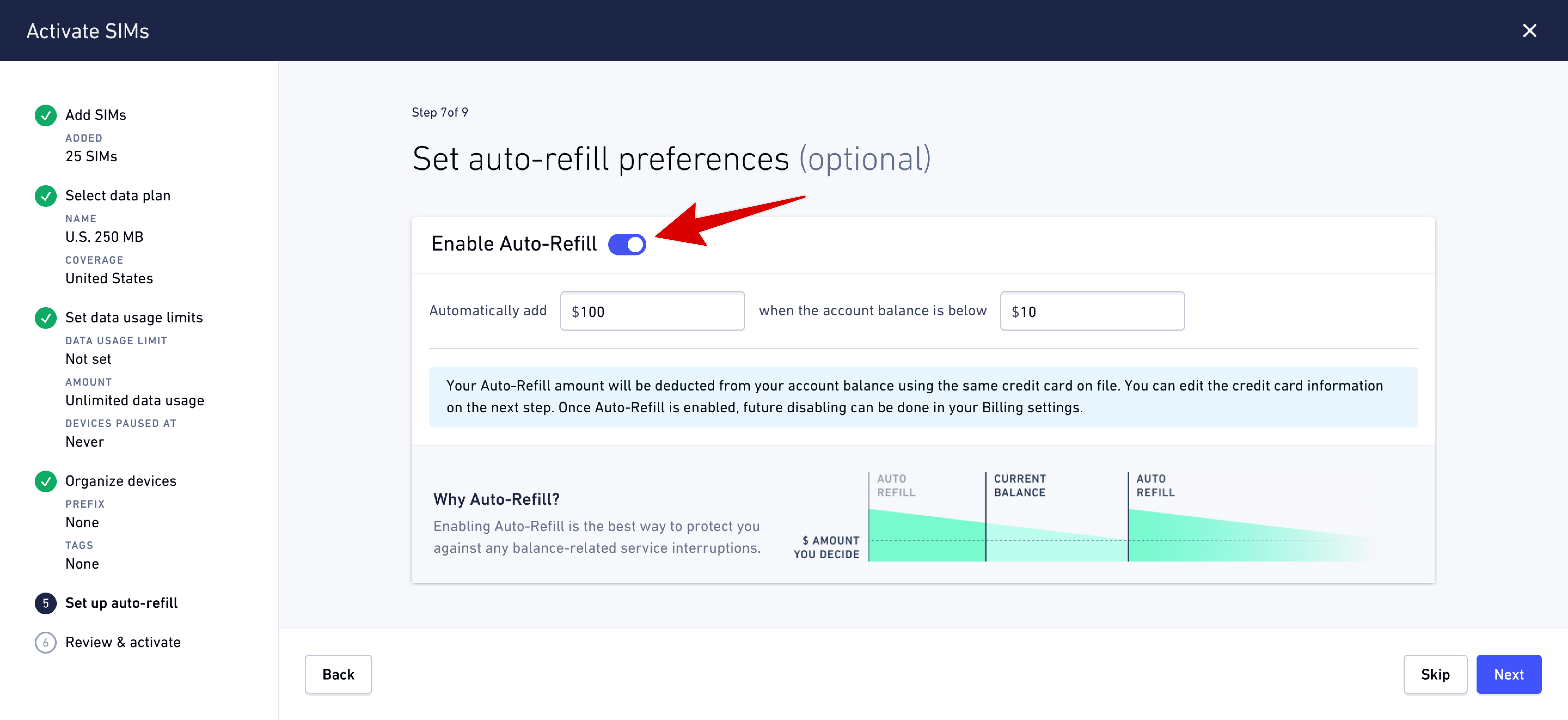Image resolution: width=1568 pixels, height=720 pixels.
Task: Click the "United States" coverage value
Action: (109, 278)
